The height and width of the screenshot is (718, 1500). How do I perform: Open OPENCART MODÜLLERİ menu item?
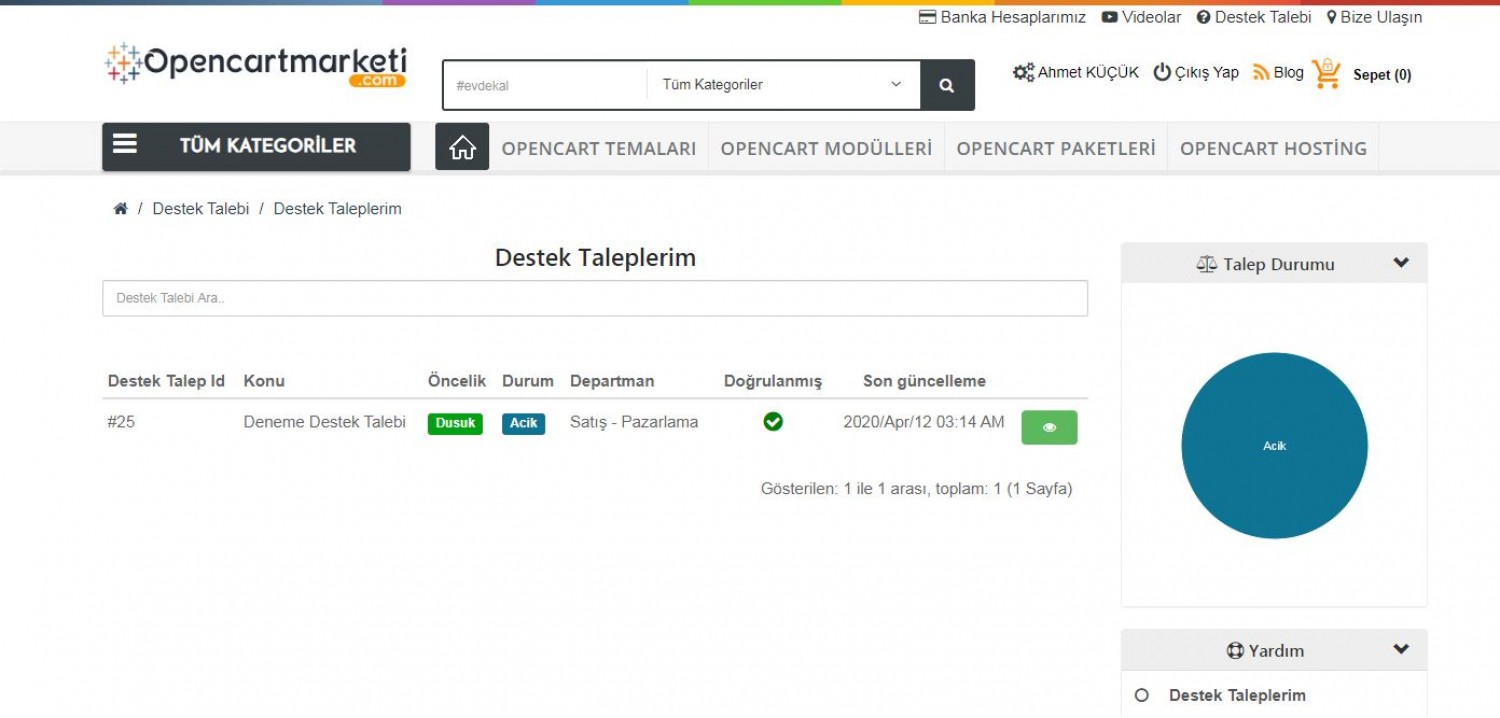826,148
